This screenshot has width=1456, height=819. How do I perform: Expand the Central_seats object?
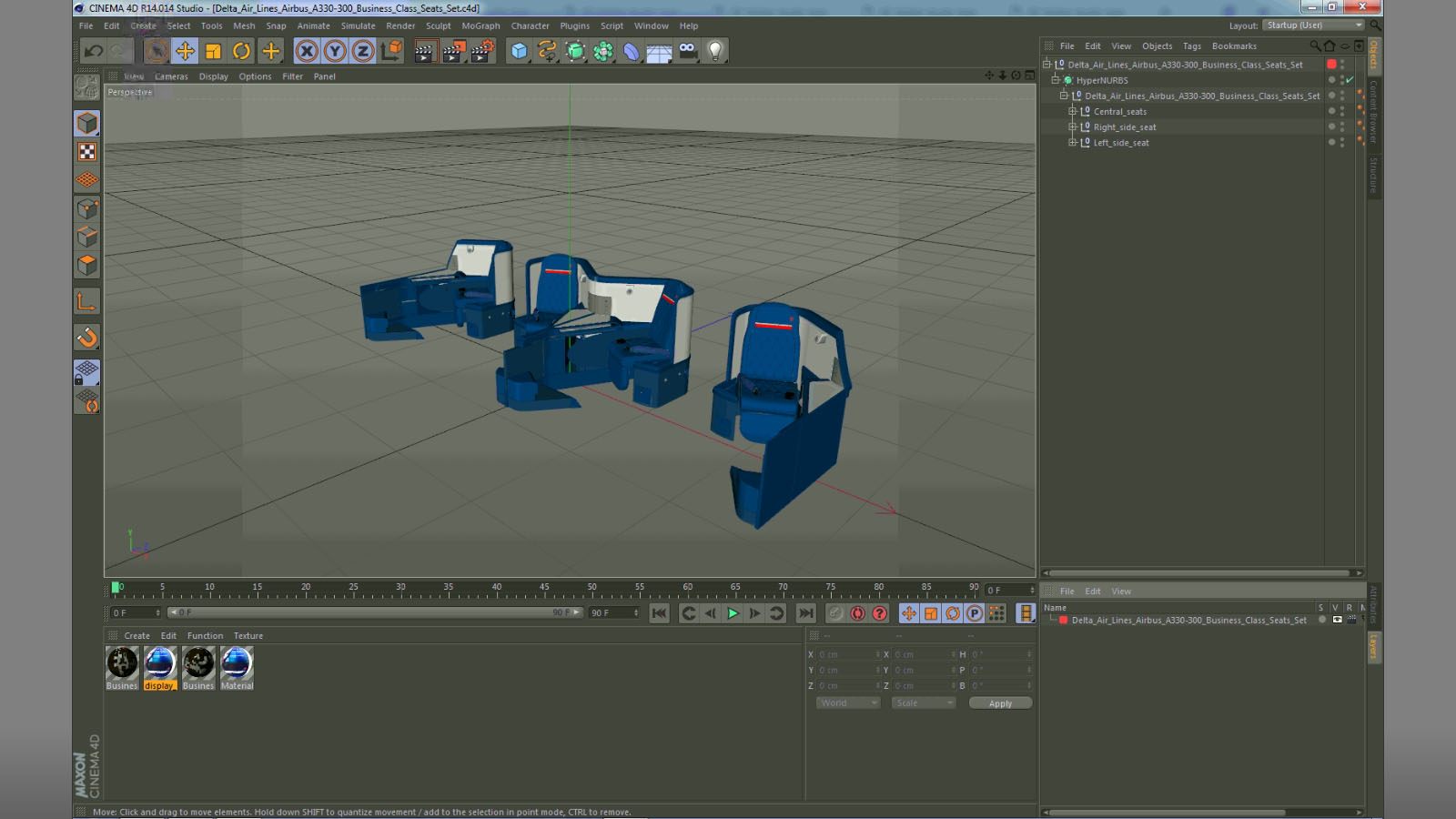pyautogui.click(x=1073, y=111)
